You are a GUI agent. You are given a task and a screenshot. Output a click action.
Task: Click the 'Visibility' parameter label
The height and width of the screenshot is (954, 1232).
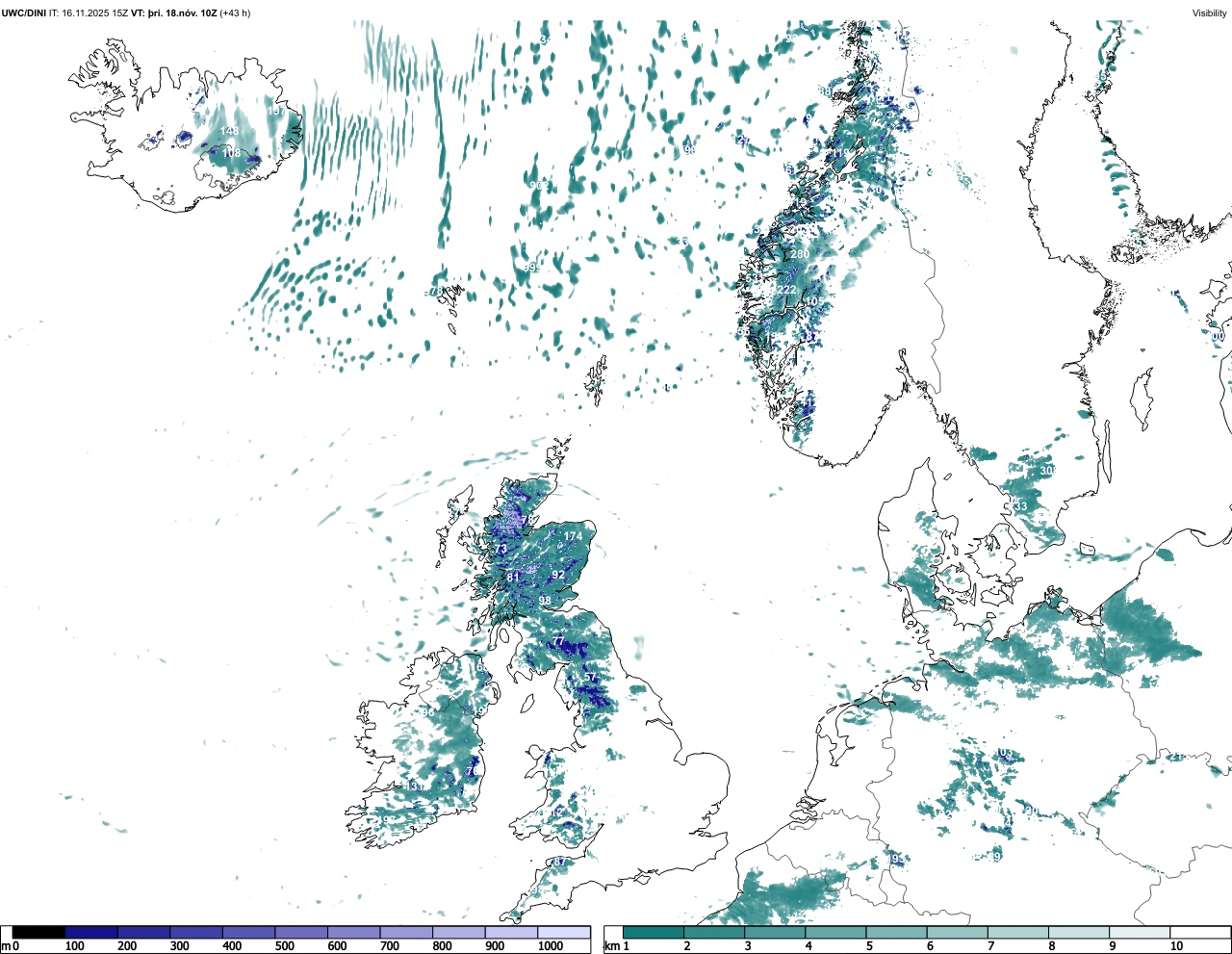coord(1210,13)
